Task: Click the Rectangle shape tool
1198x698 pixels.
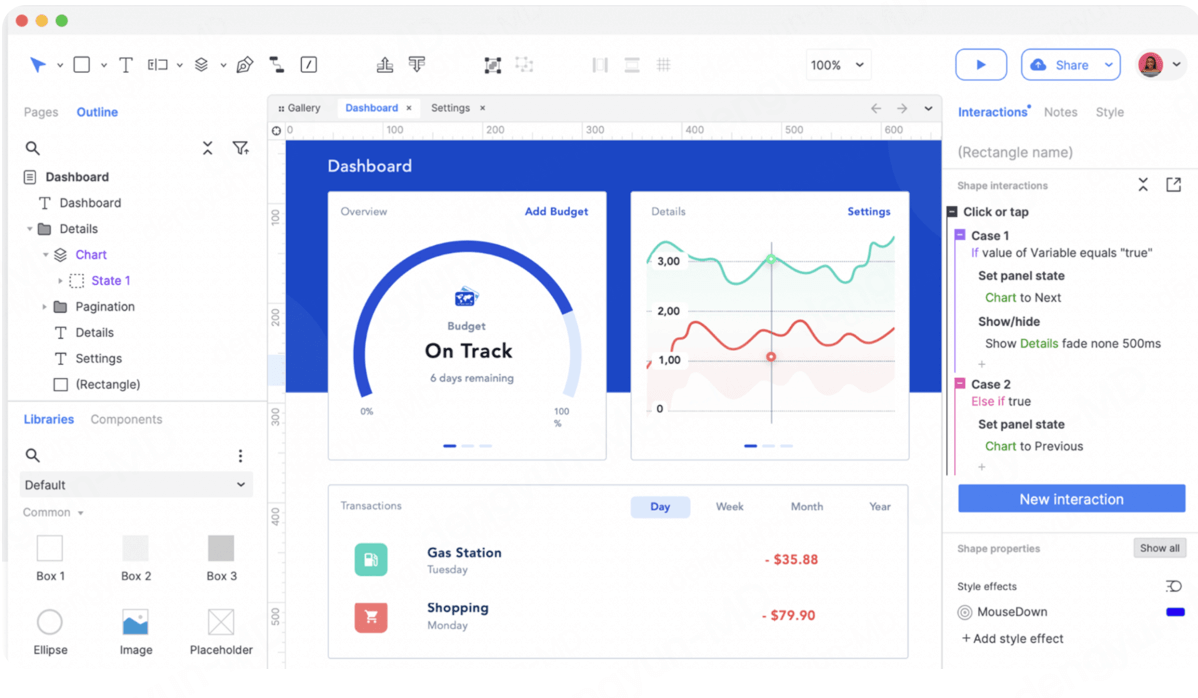Action: pyautogui.click(x=82, y=65)
